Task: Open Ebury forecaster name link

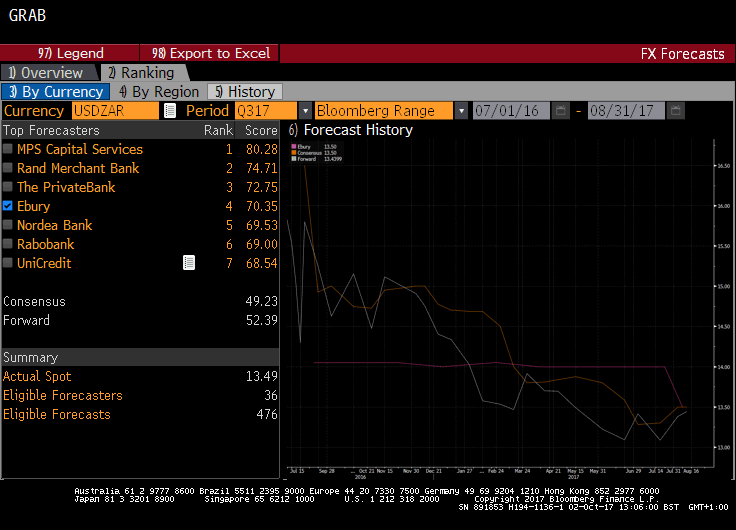Action: pos(33,206)
